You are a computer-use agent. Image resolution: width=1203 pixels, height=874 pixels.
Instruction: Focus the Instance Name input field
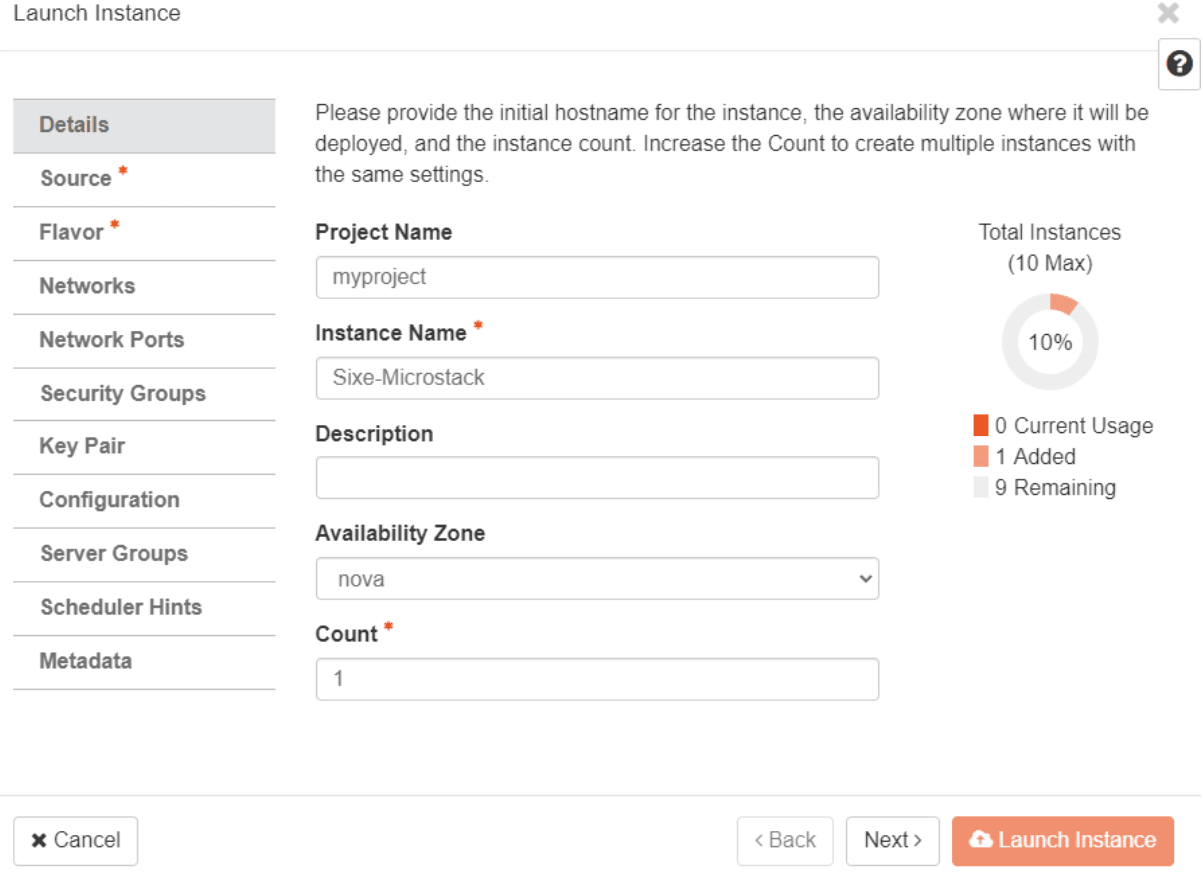pyautogui.click(x=597, y=378)
